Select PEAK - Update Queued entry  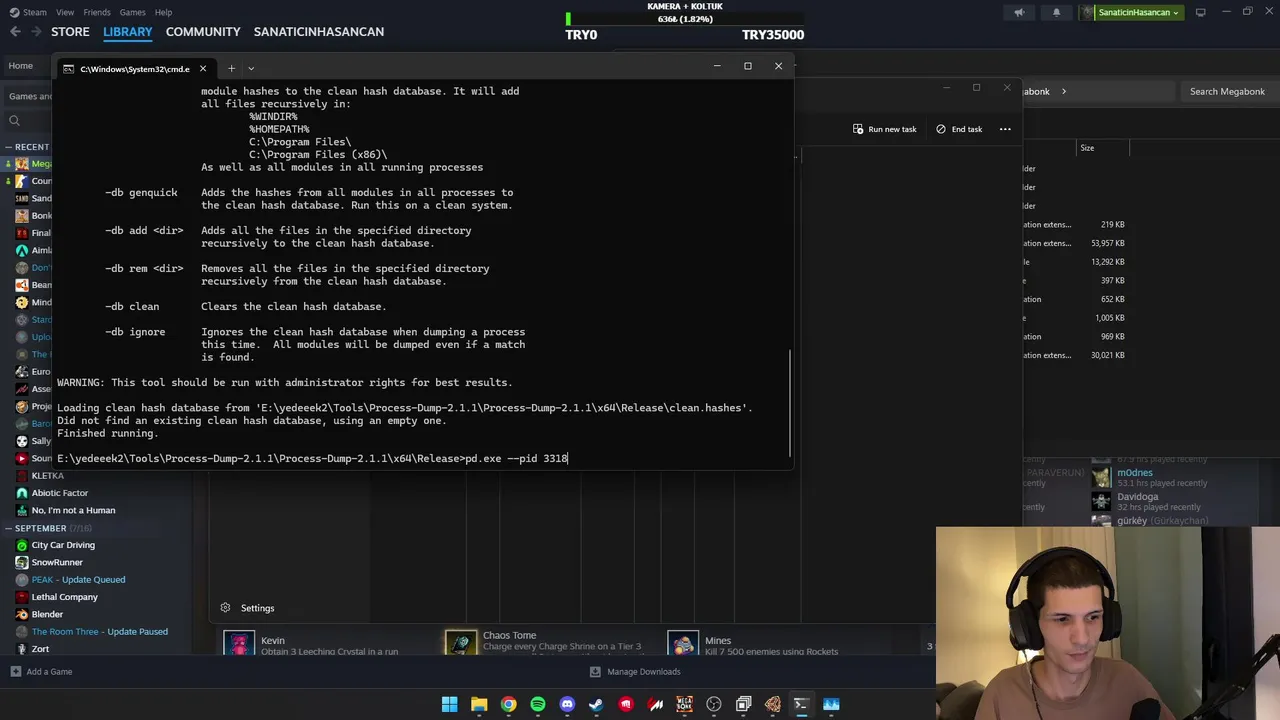78,580
